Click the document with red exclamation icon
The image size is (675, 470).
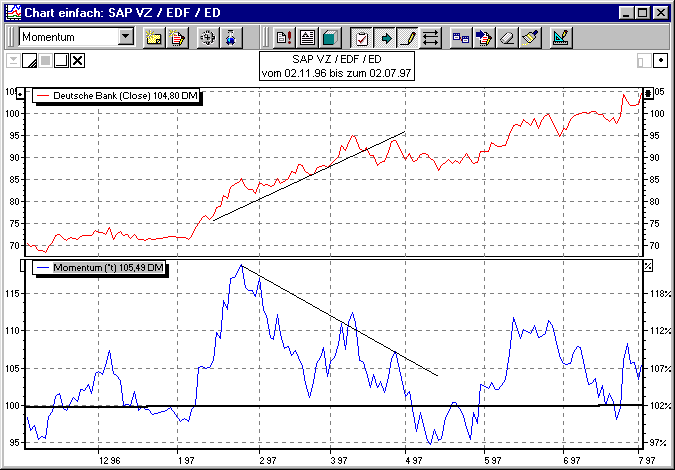tap(283, 38)
